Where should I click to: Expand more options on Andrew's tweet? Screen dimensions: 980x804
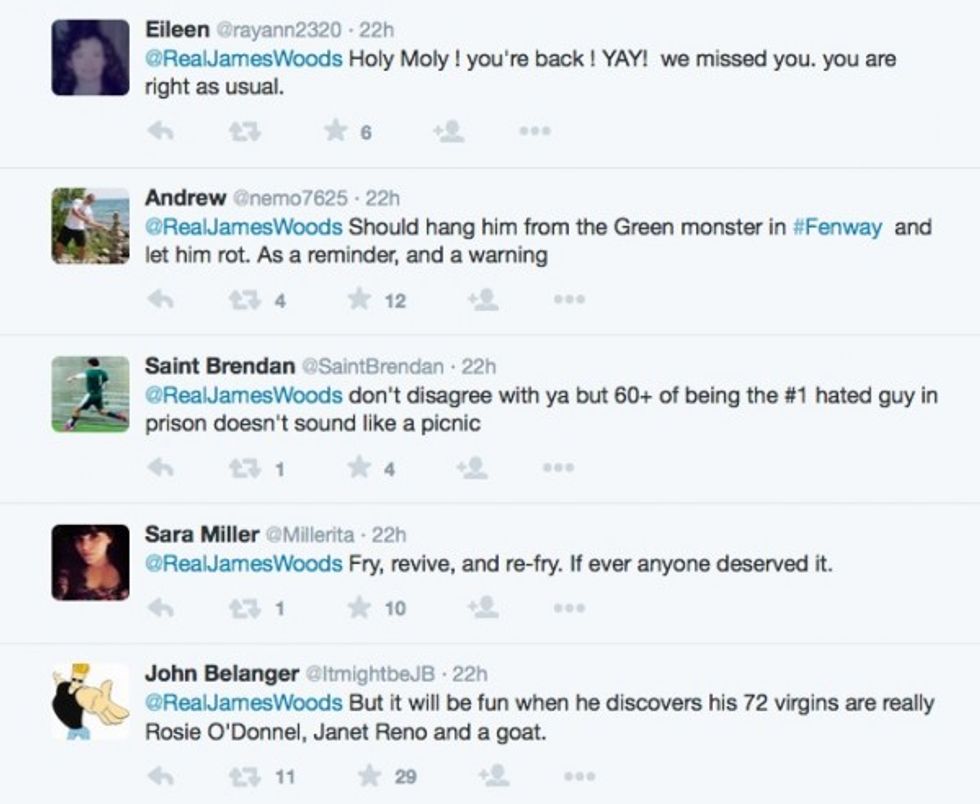point(568,299)
